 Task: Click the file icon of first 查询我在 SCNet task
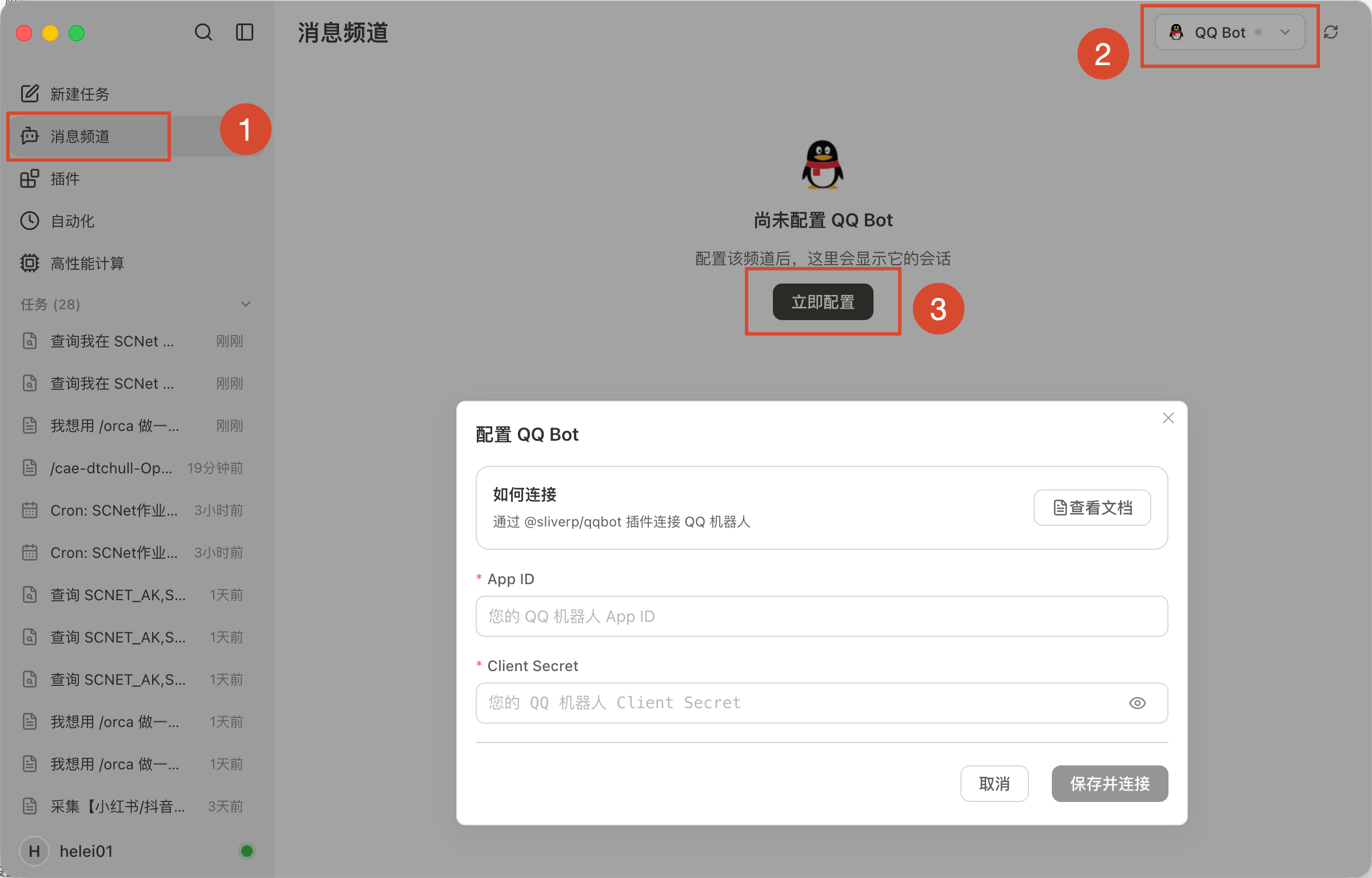point(30,341)
